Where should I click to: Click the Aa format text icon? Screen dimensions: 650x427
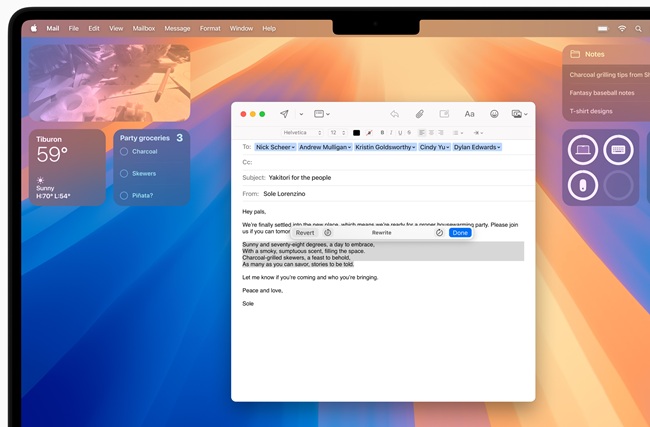pyautogui.click(x=469, y=114)
